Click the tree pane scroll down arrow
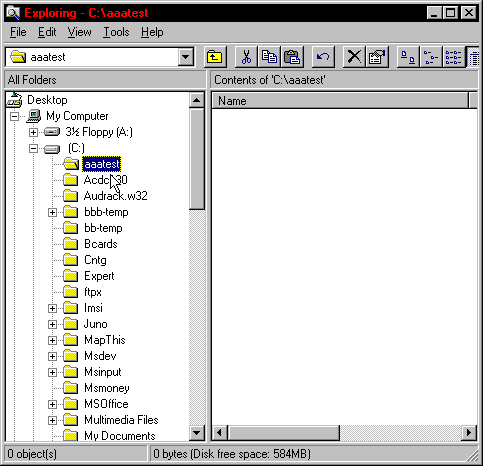 pos(197,433)
